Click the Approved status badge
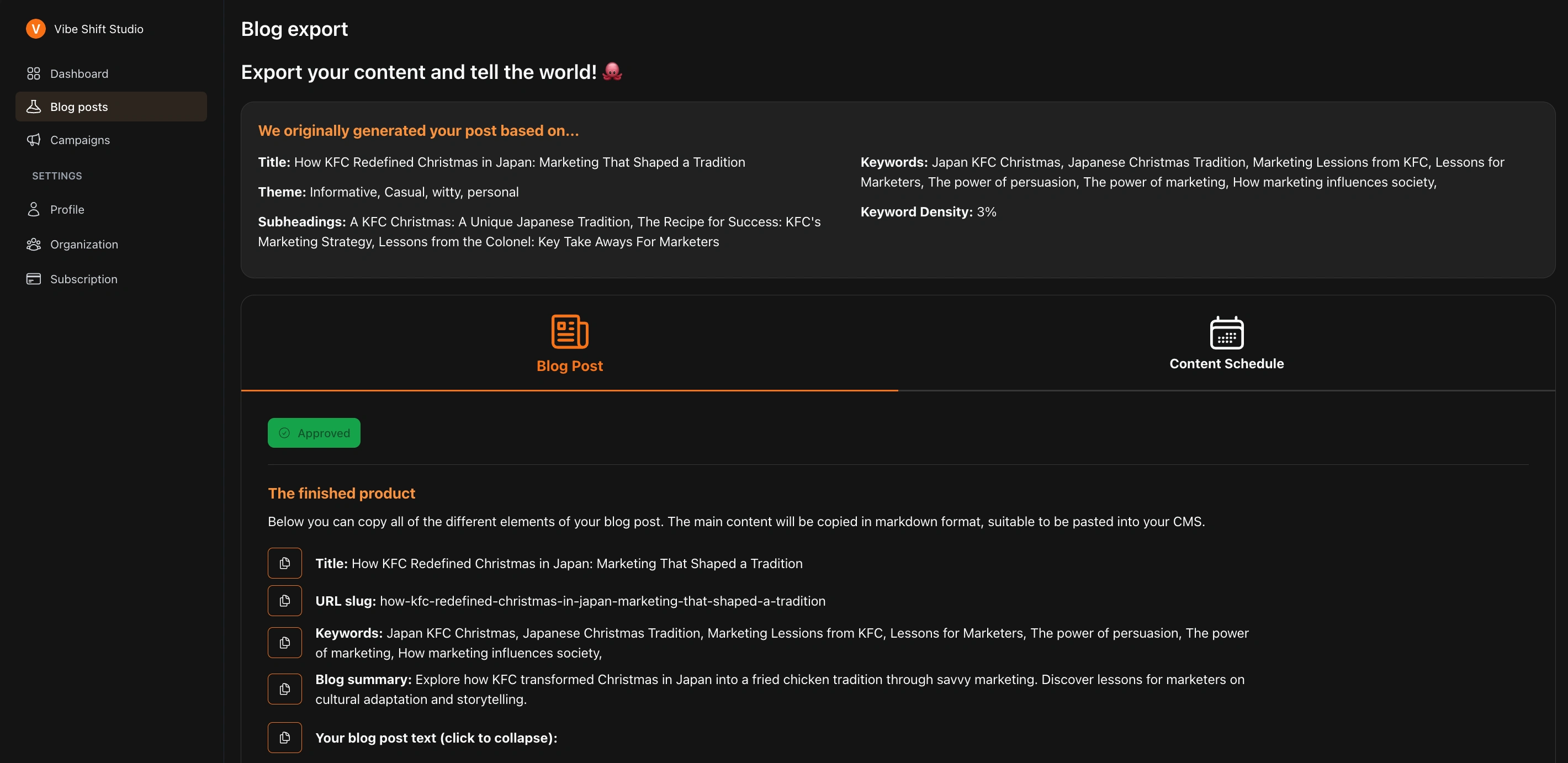This screenshot has width=1568, height=763. (x=314, y=433)
